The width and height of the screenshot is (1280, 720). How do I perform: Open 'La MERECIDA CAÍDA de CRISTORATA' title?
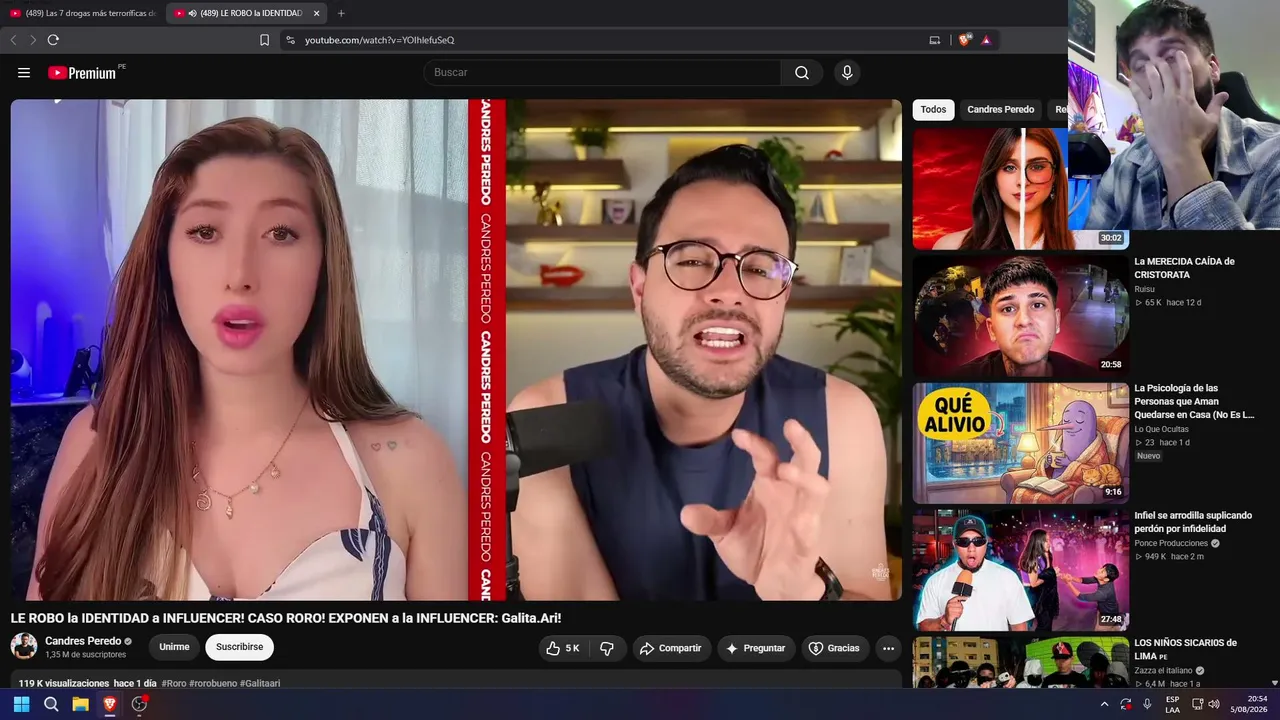pyautogui.click(x=1184, y=268)
